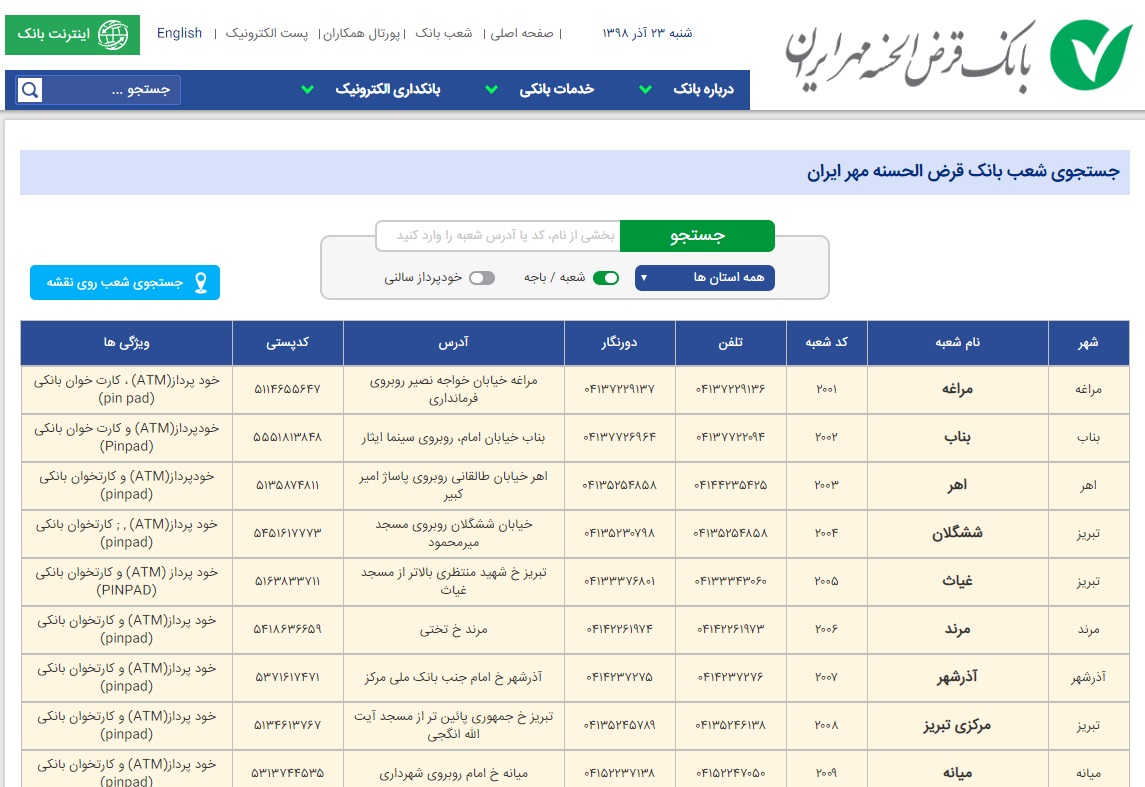Click the اینترنت بانک button
The height and width of the screenshot is (787, 1145).
(72, 34)
